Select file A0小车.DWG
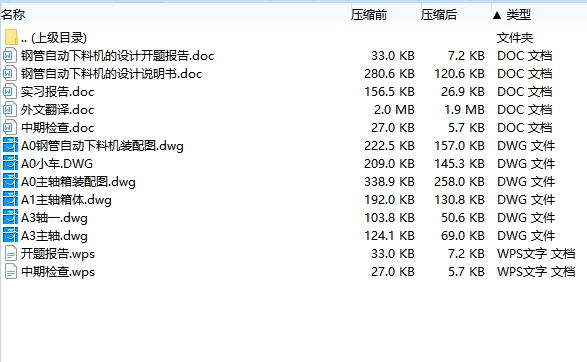The width and height of the screenshot is (587, 362). tap(57, 164)
